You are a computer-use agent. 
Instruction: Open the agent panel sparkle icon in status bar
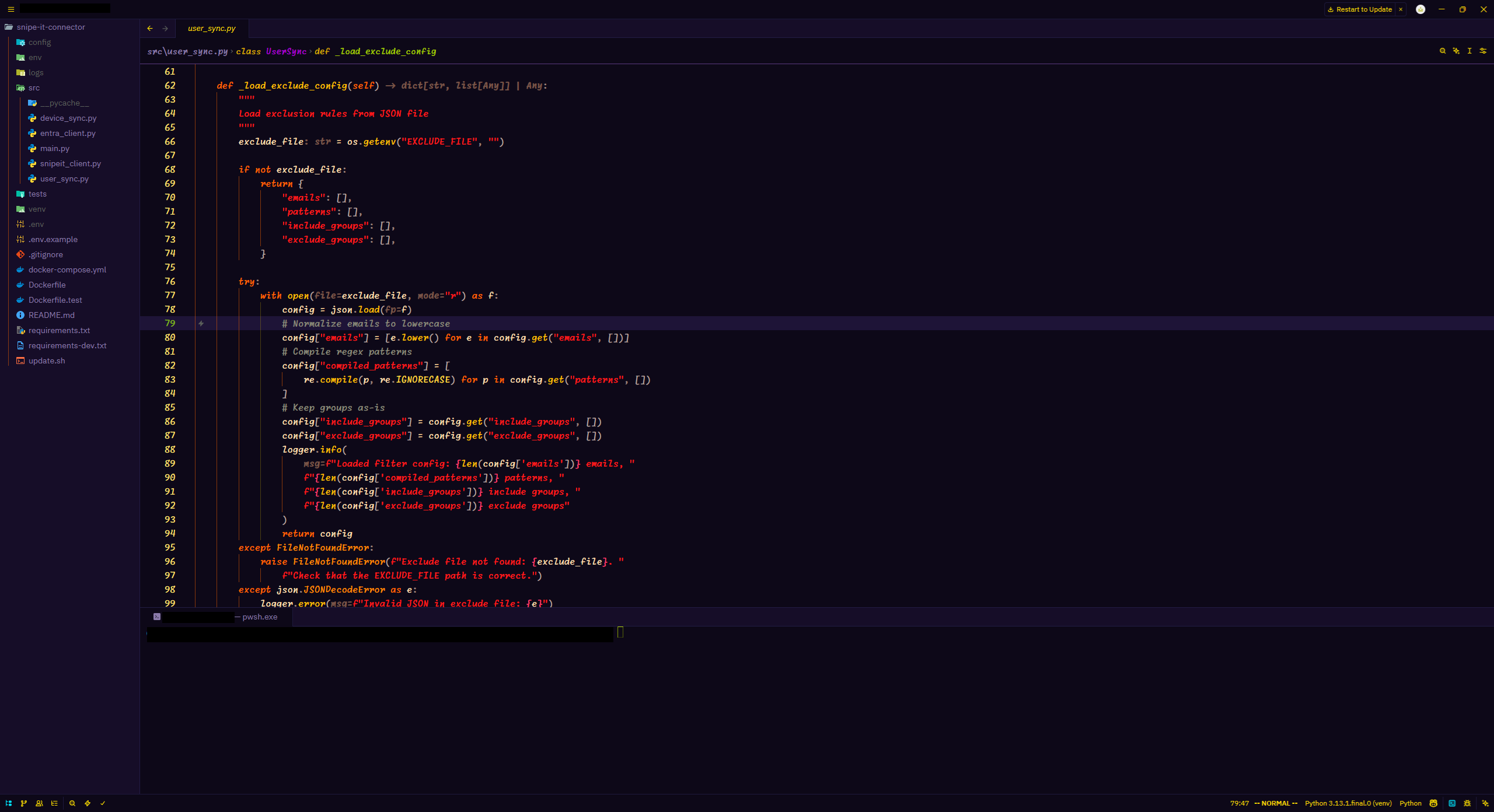(1485, 803)
